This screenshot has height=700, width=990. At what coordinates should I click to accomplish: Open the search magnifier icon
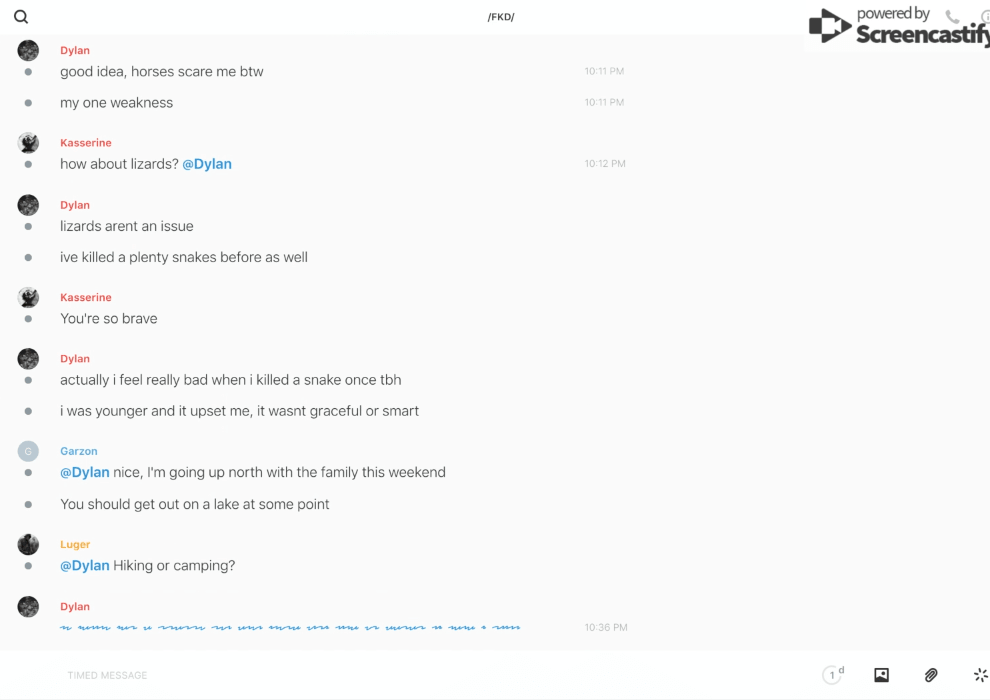(x=21, y=17)
